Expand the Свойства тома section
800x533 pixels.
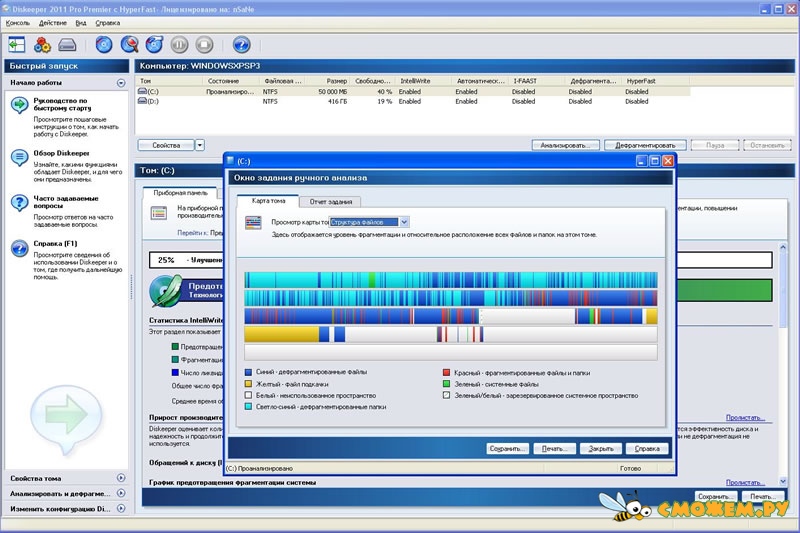(x=121, y=478)
